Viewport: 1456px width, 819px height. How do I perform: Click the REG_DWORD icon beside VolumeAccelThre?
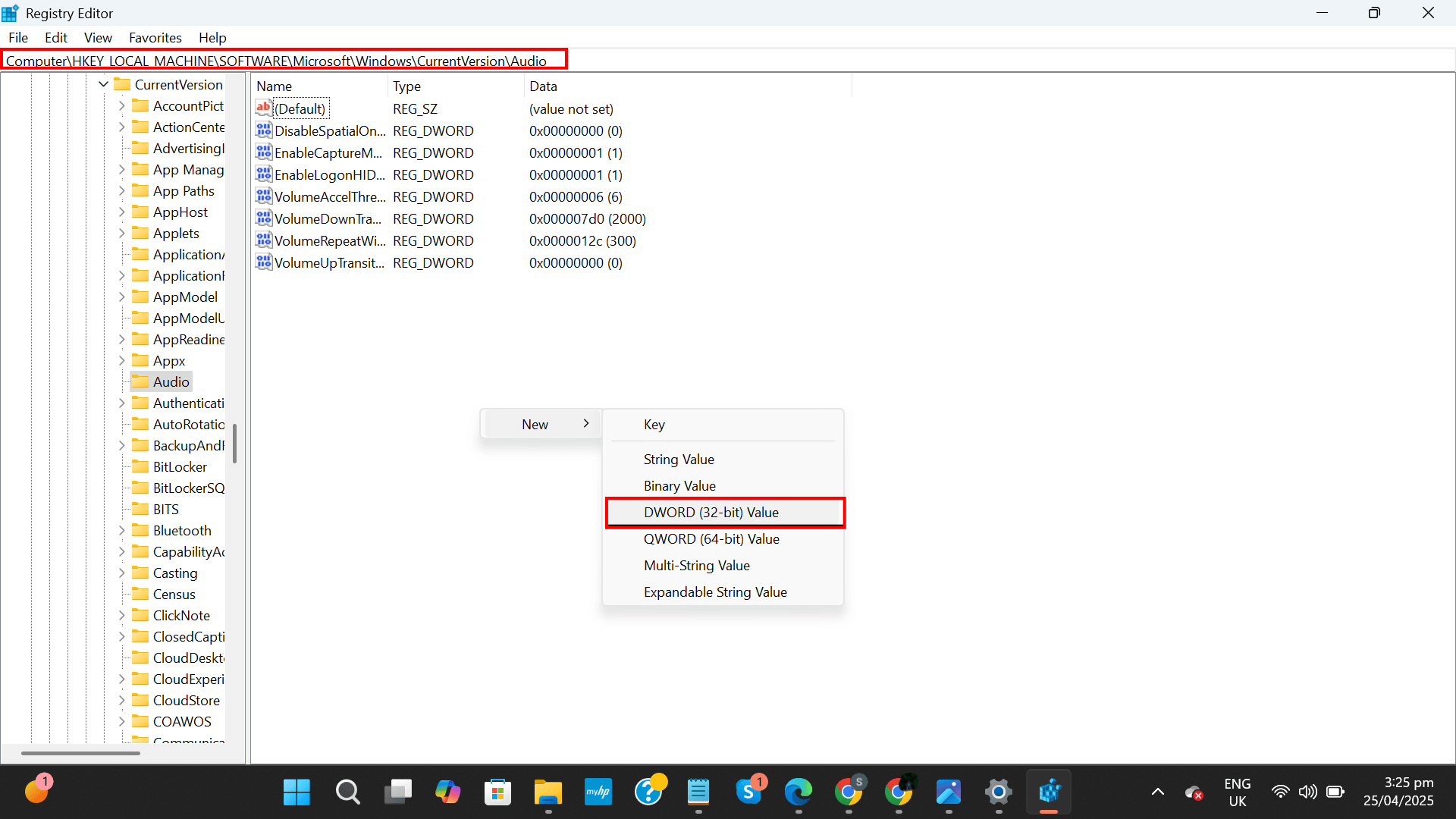pyautogui.click(x=263, y=196)
